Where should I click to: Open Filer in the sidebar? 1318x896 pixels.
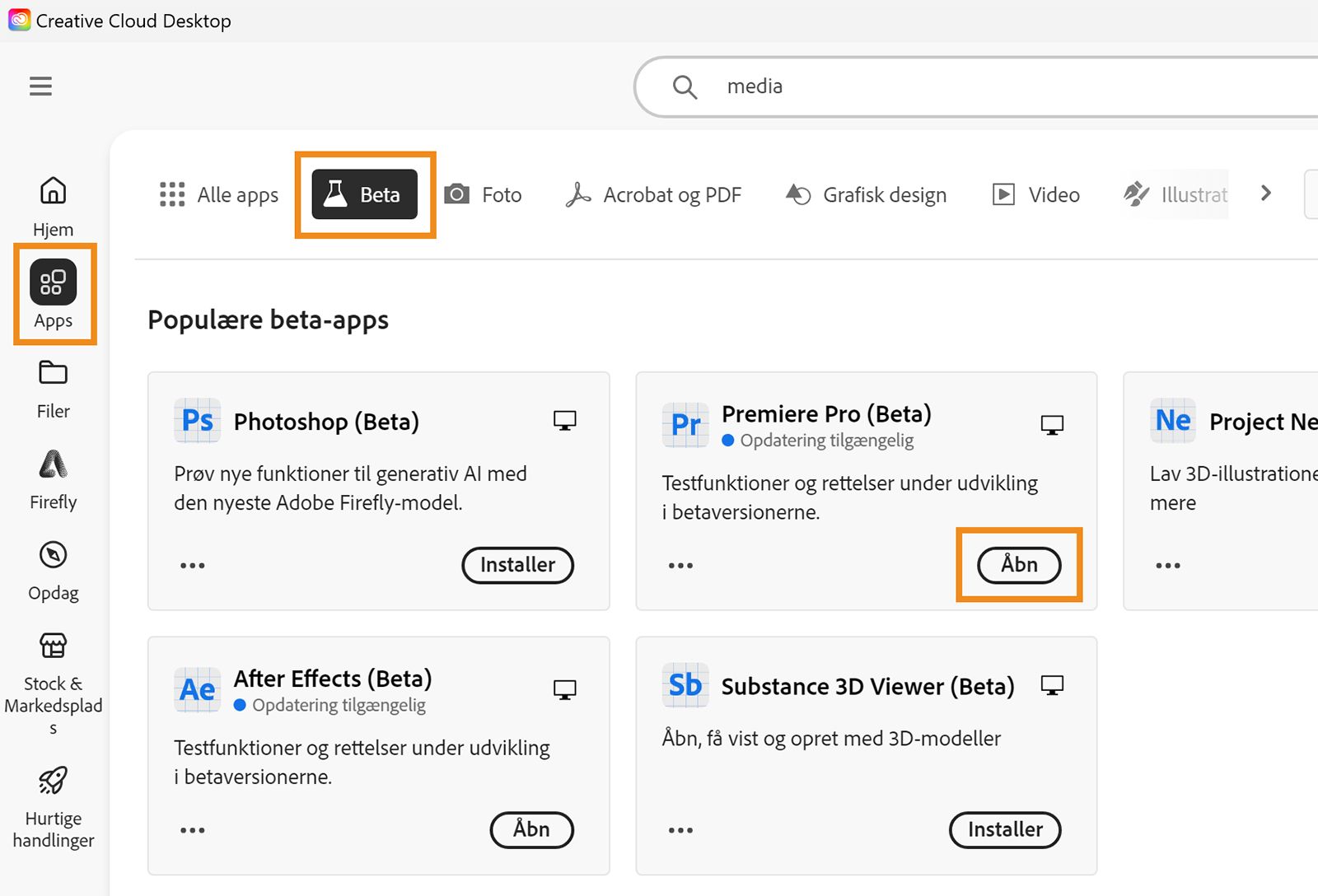click(x=54, y=390)
